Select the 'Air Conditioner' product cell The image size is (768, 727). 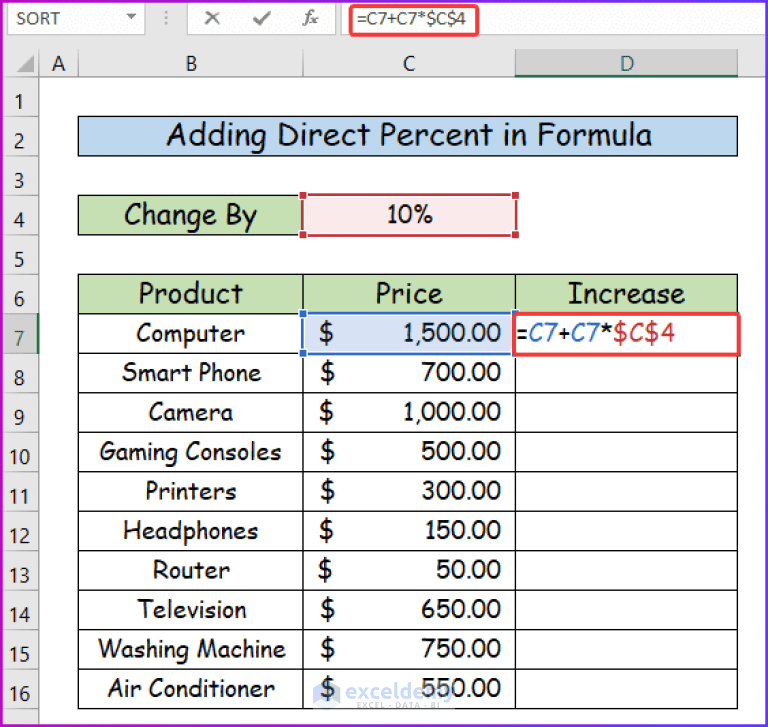(191, 689)
